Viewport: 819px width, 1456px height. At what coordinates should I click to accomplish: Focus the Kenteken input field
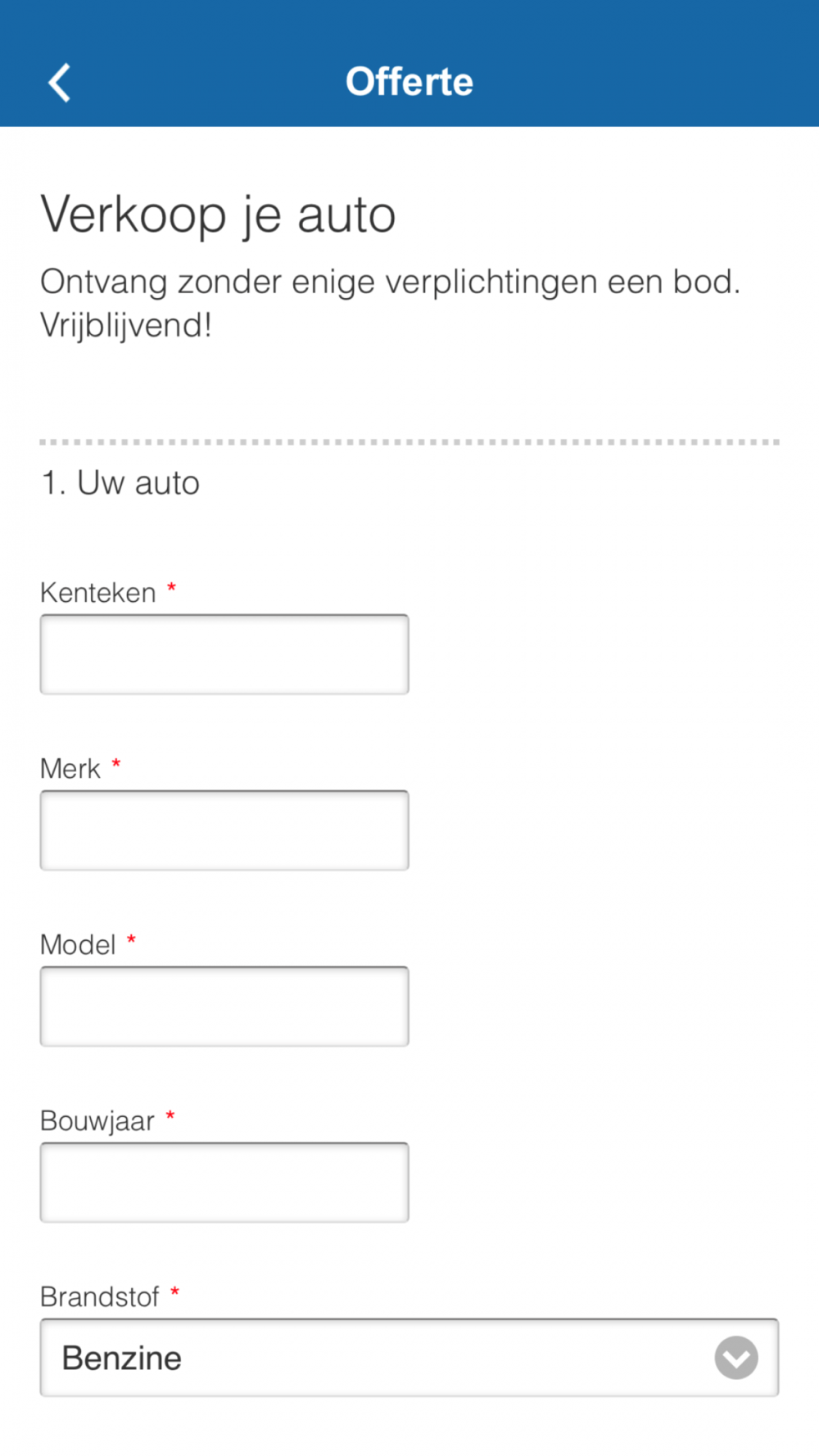(x=224, y=654)
